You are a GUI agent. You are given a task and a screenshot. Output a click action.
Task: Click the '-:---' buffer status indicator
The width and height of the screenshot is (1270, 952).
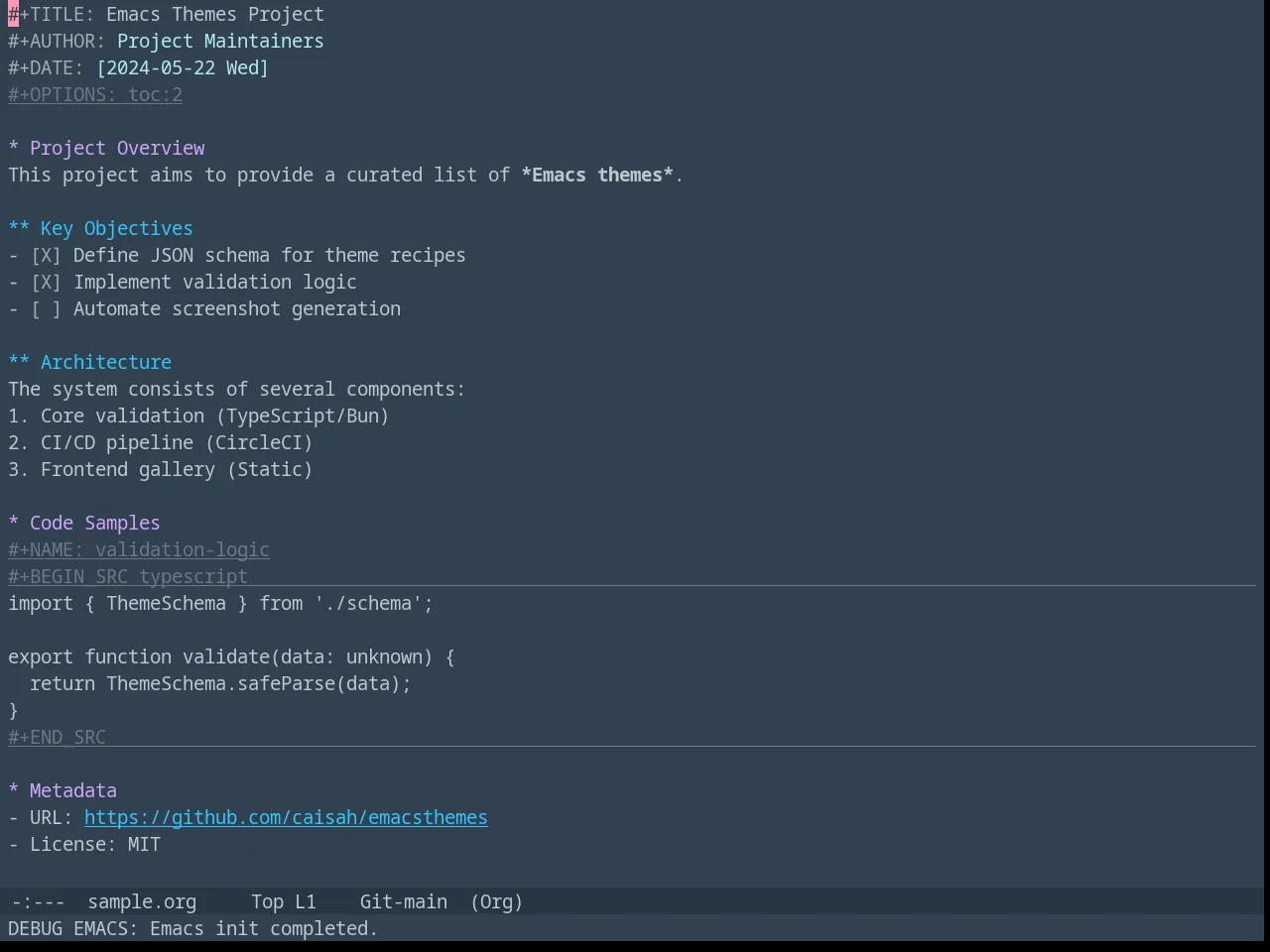tap(38, 902)
